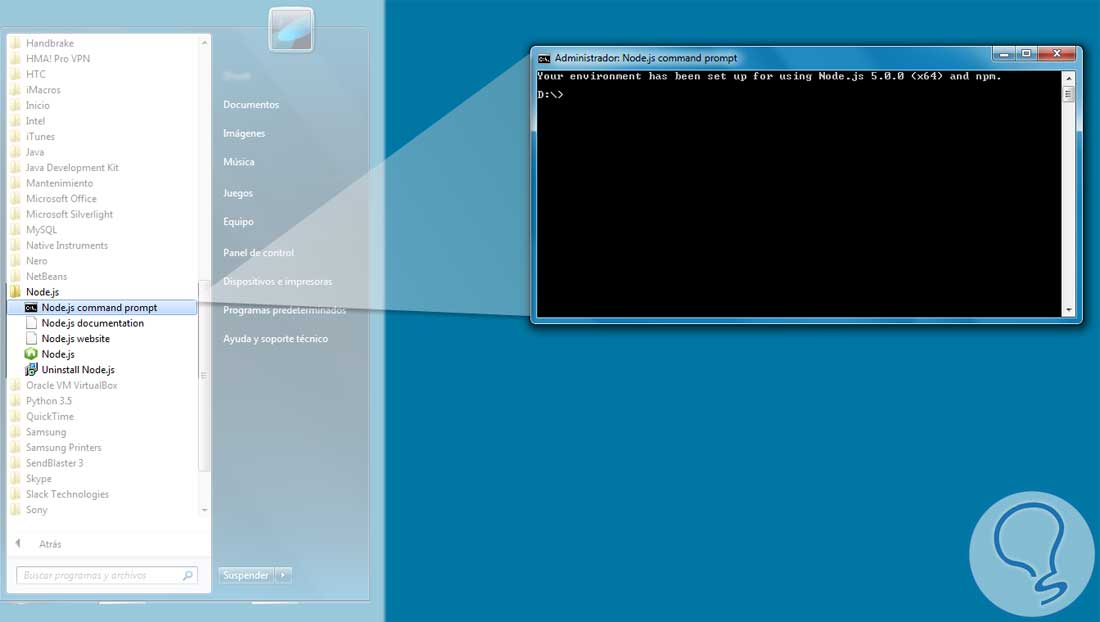Close the Node.js command prompt window
The width and height of the screenshot is (1100, 622).
(1057, 54)
